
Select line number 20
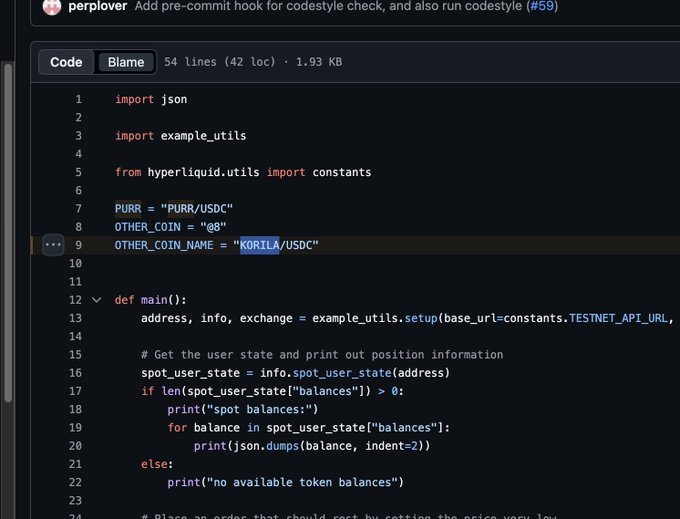pos(75,446)
